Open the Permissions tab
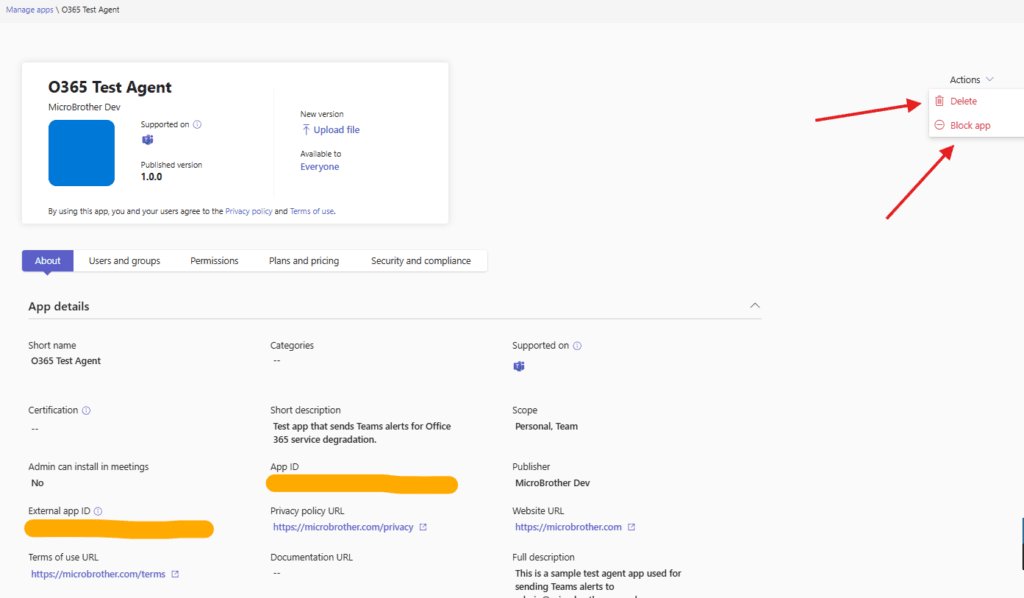Screen dimensions: 1024x598 coord(214,261)
